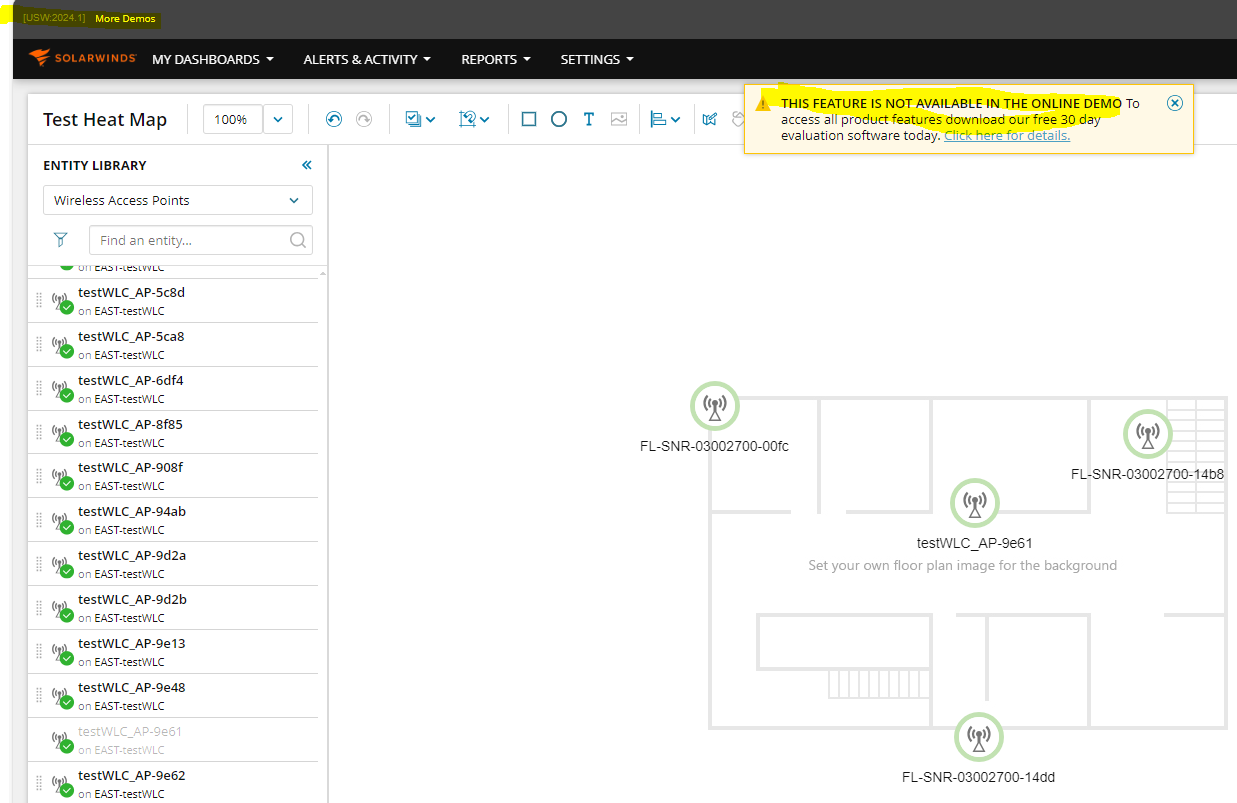1237x803 pixels.
Task: Choose the Text tool
Action: pos(588,119)
